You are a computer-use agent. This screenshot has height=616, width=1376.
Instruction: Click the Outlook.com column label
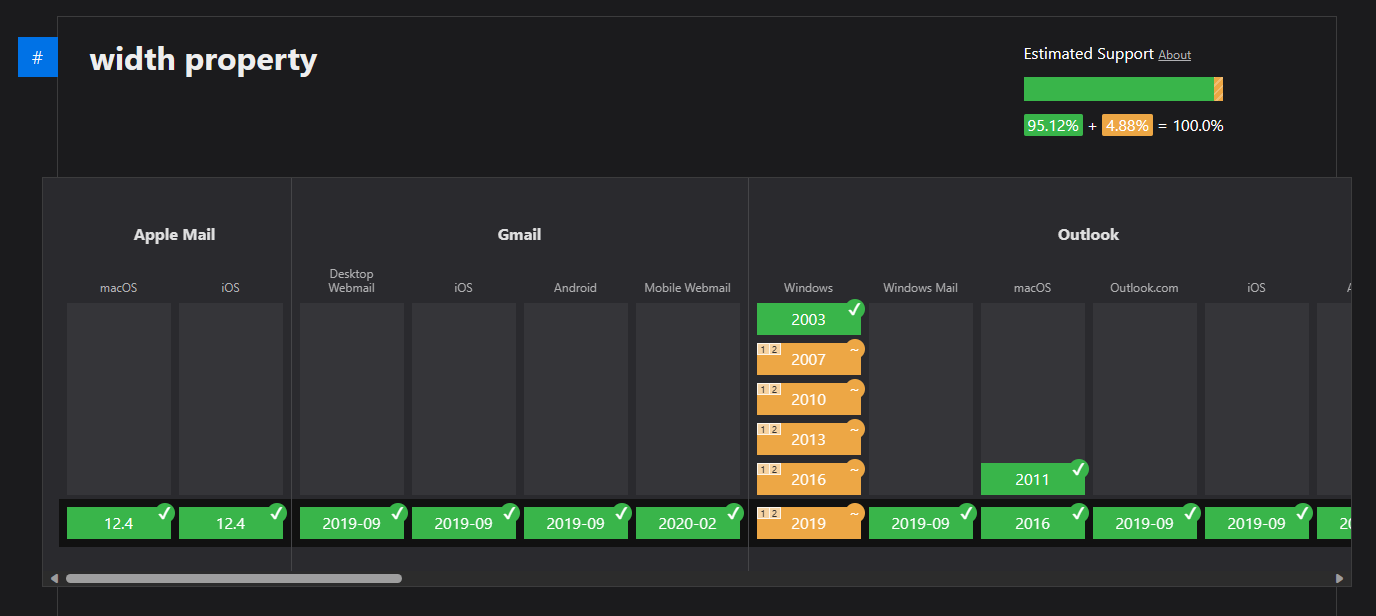[x=1145, y=288]
